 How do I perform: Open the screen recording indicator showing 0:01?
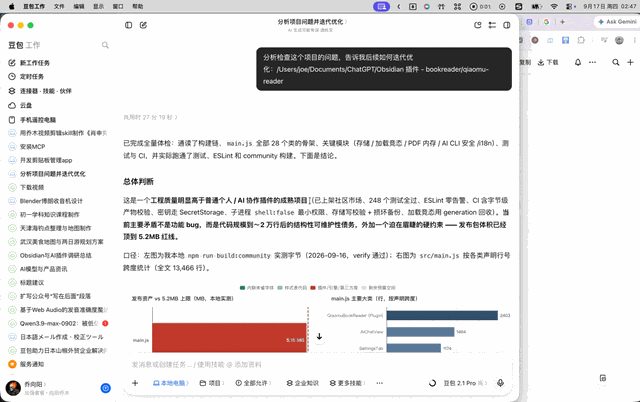click(x=480, y=7)
